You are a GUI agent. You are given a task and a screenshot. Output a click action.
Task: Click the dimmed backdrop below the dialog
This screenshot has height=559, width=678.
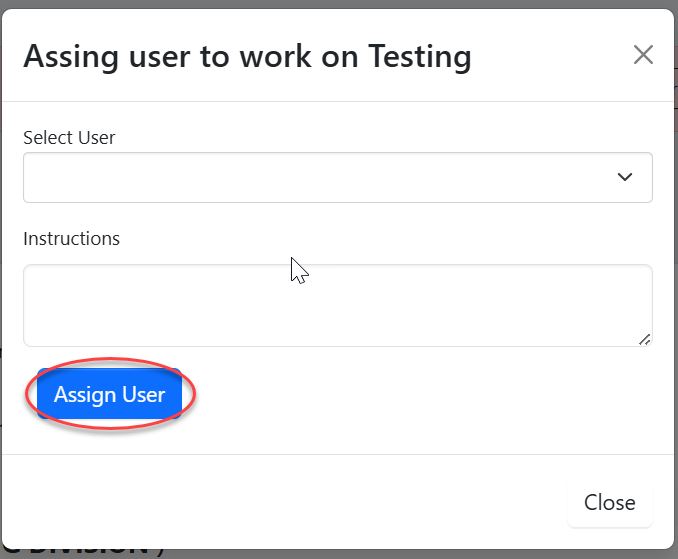tap(400, 551)
